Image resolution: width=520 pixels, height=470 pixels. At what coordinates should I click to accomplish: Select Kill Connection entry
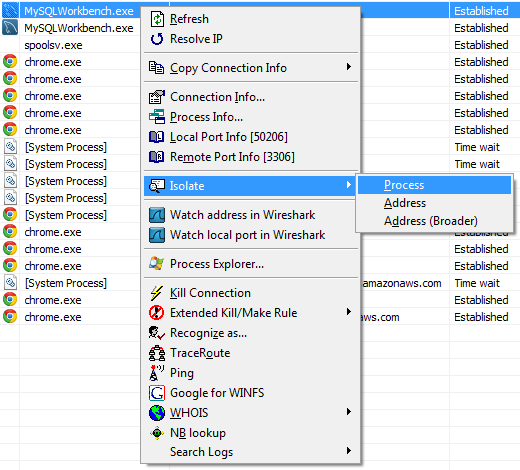pyautogui.click(x=252, y=293)
